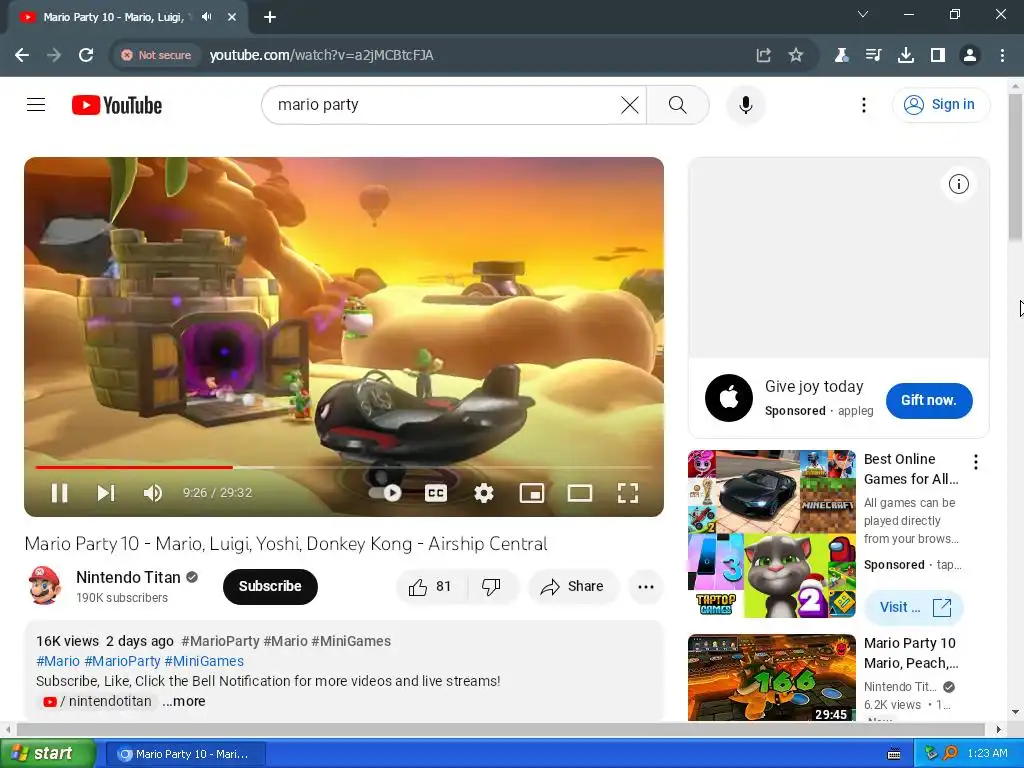Open the Windows start menu
The width and height of the screenshot is (1024, 768).
(47, 754)
